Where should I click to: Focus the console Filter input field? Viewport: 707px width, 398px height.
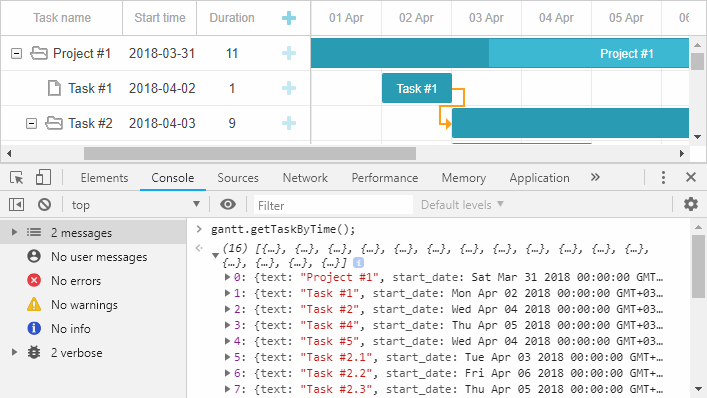333,206
